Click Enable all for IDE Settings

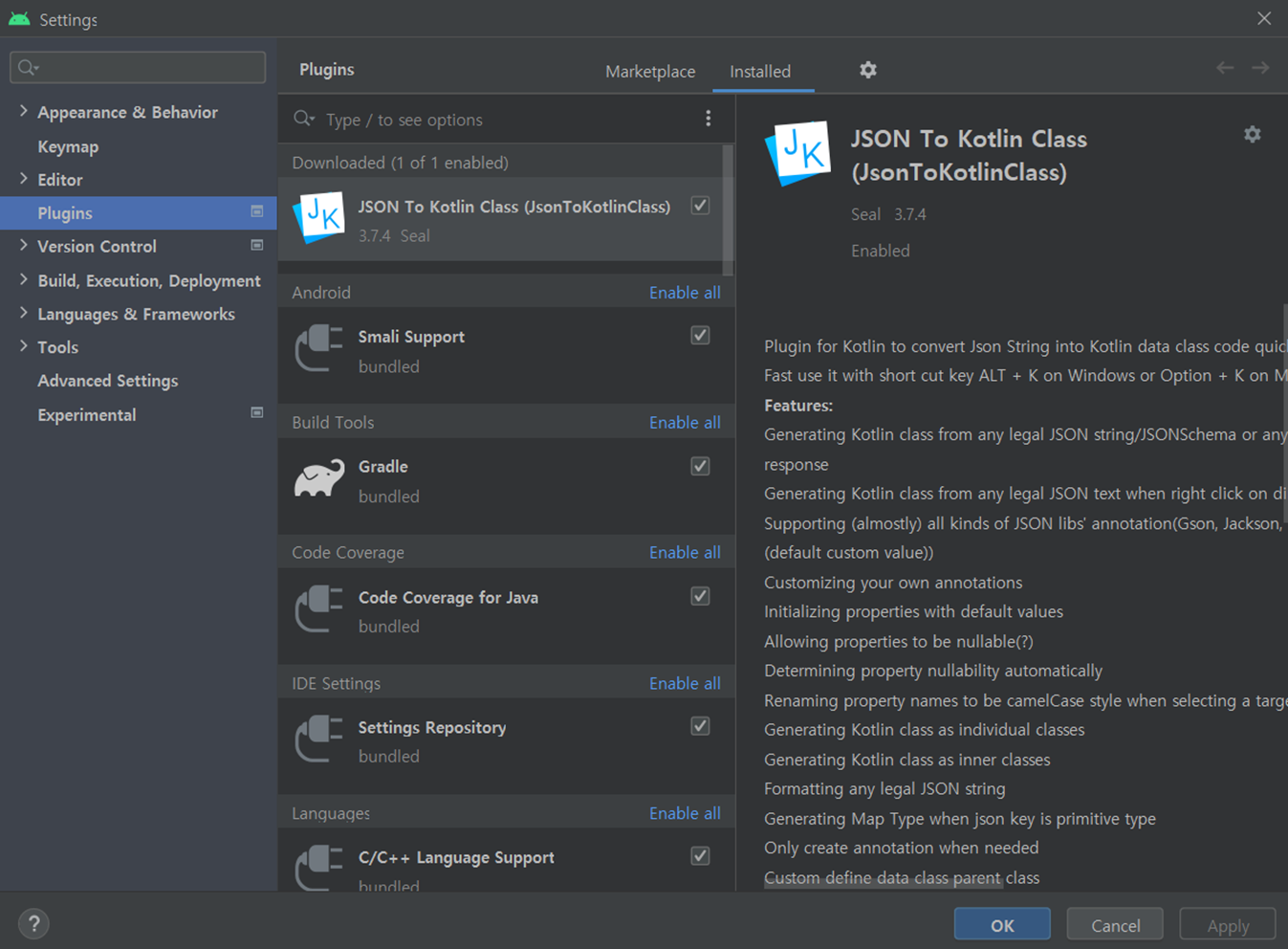coord(685,683)
